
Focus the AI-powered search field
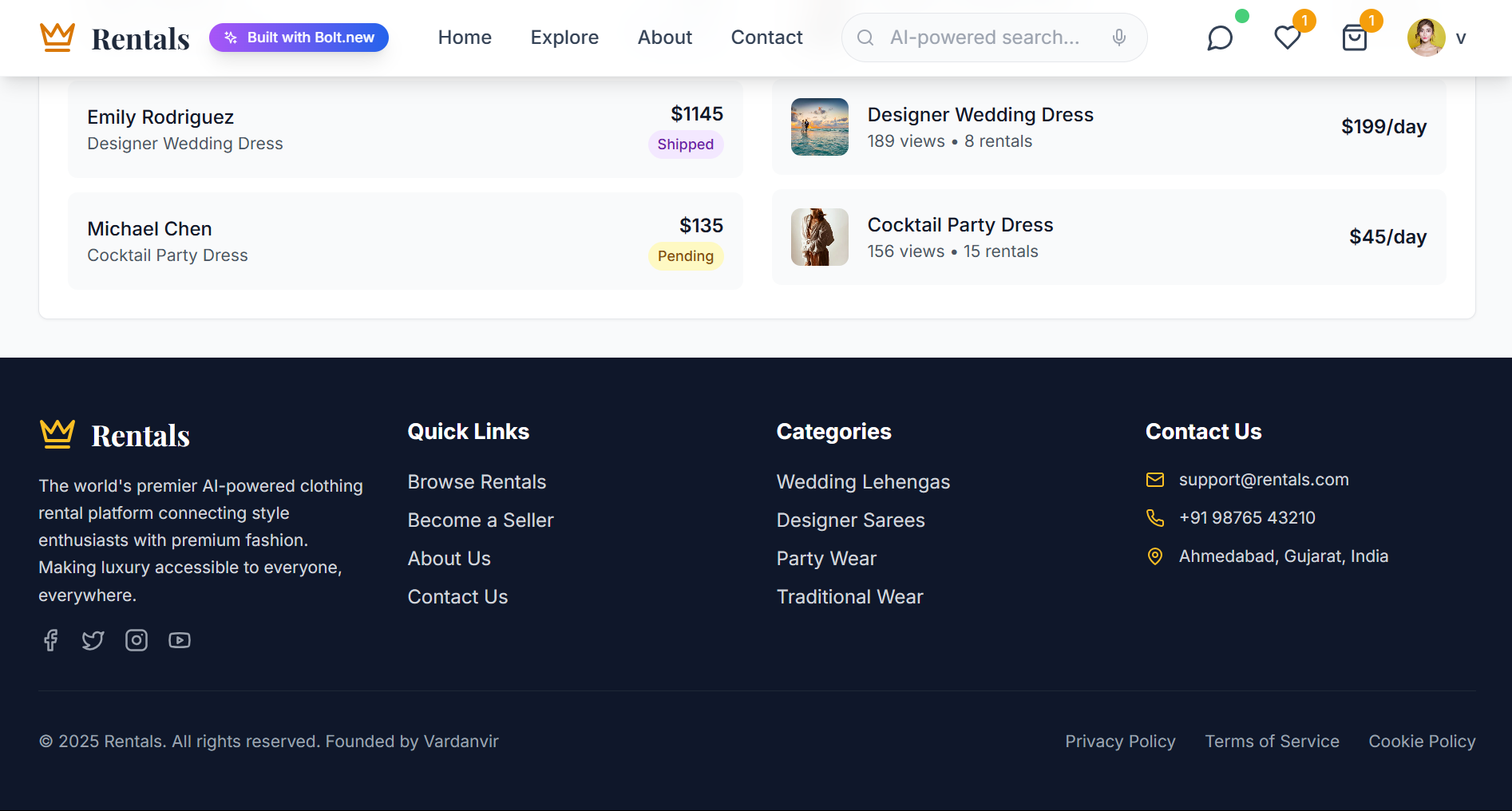click(994, 38)
